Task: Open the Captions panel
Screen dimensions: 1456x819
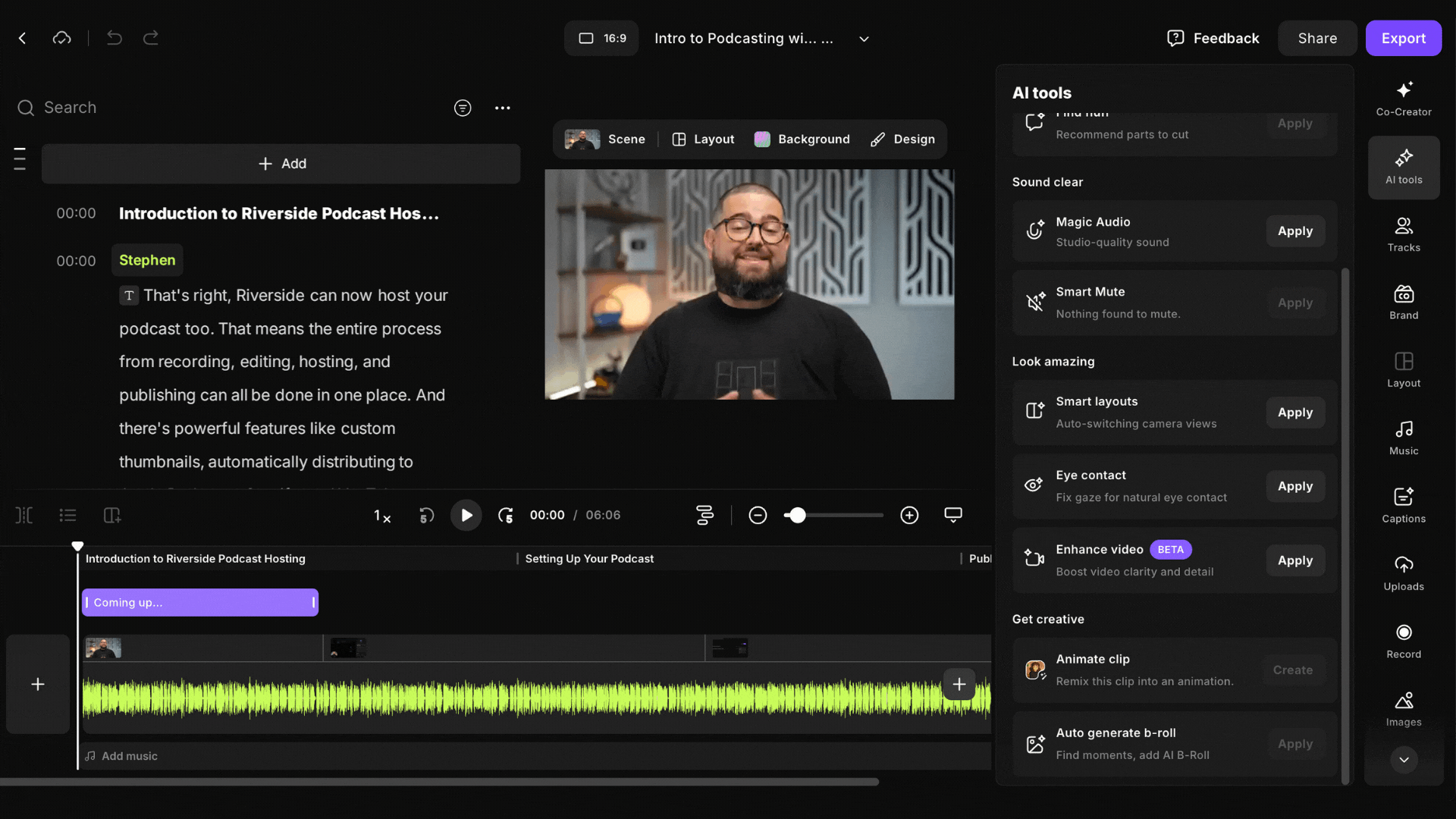Action: (x=1404, y=506)
